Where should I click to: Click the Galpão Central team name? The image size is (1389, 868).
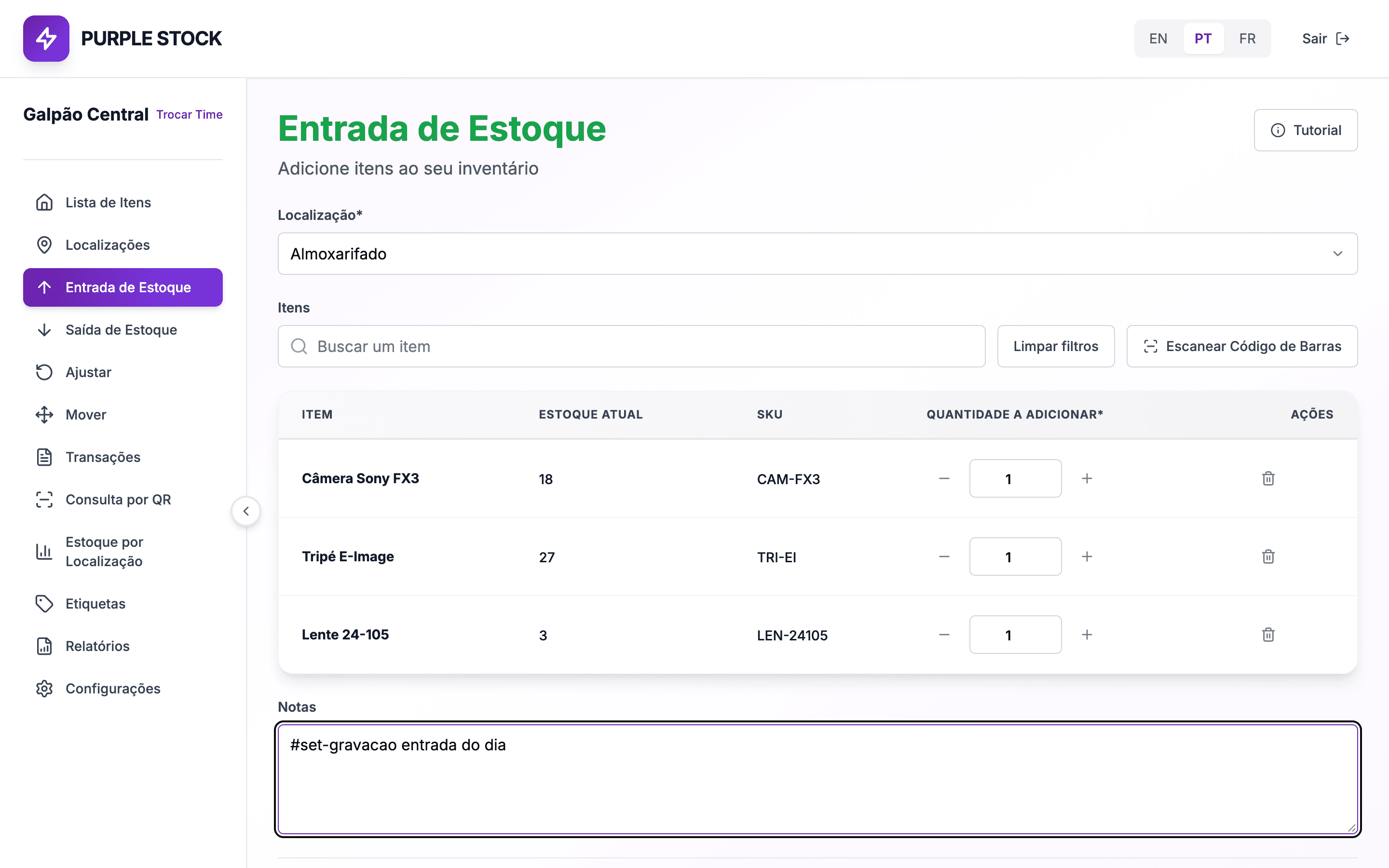click(85, 114)
